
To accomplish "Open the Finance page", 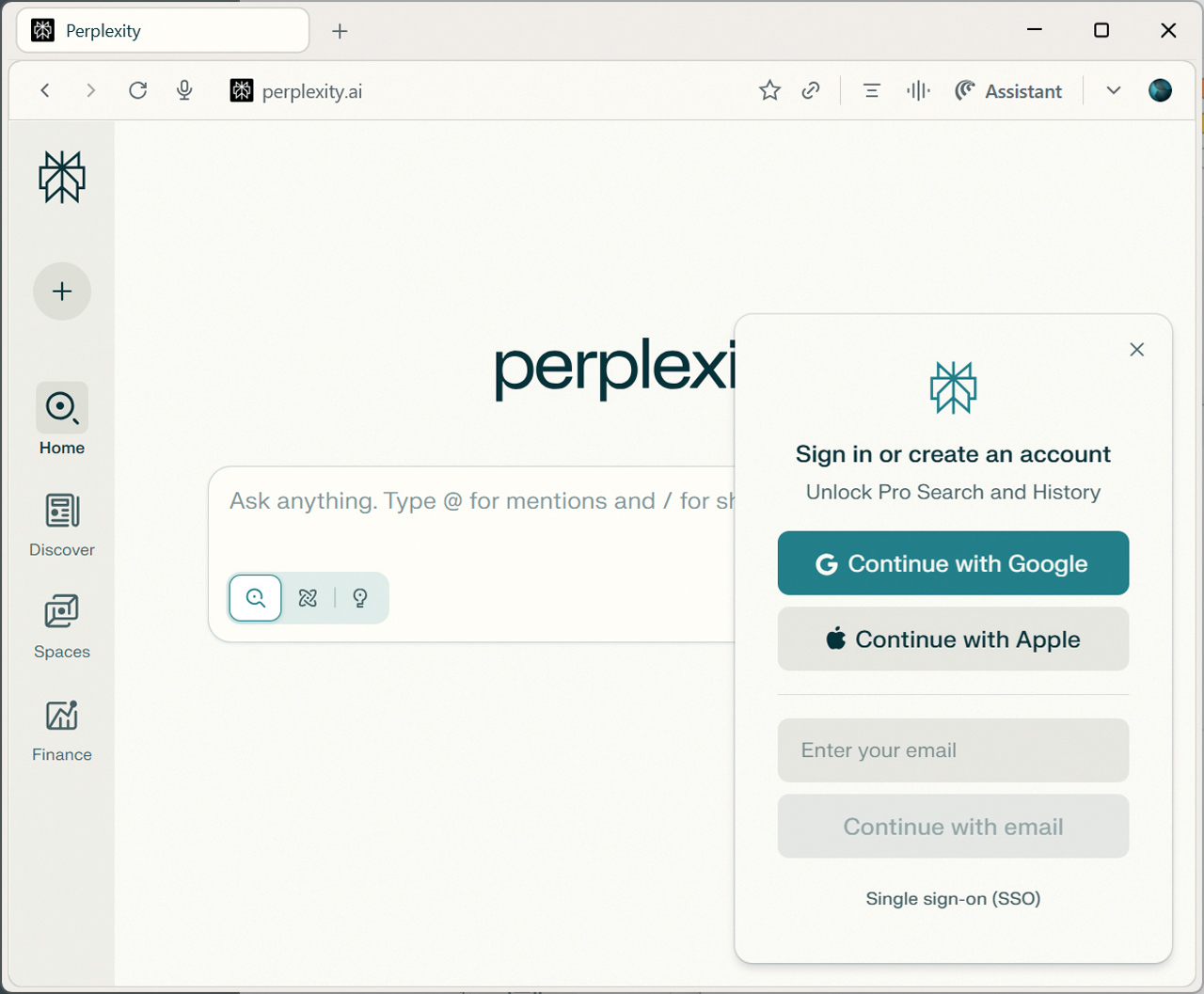I will point(62,730).
